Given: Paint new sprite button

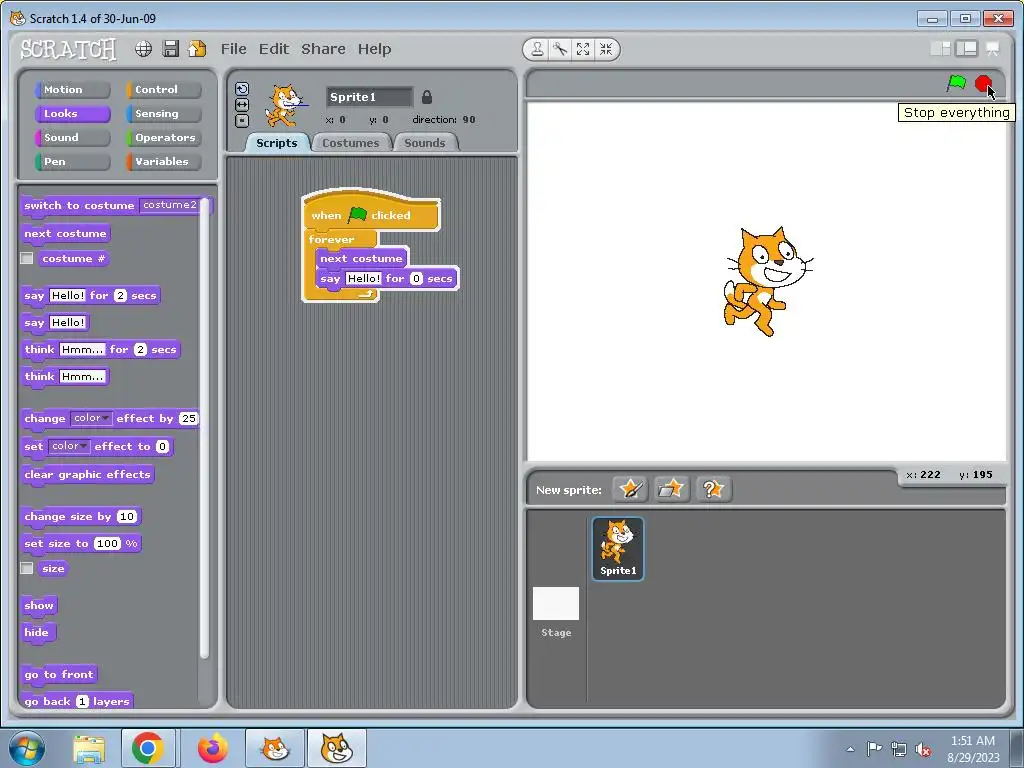Looking at the screenshot, I should pyautogui.click(x=630, y=489).
